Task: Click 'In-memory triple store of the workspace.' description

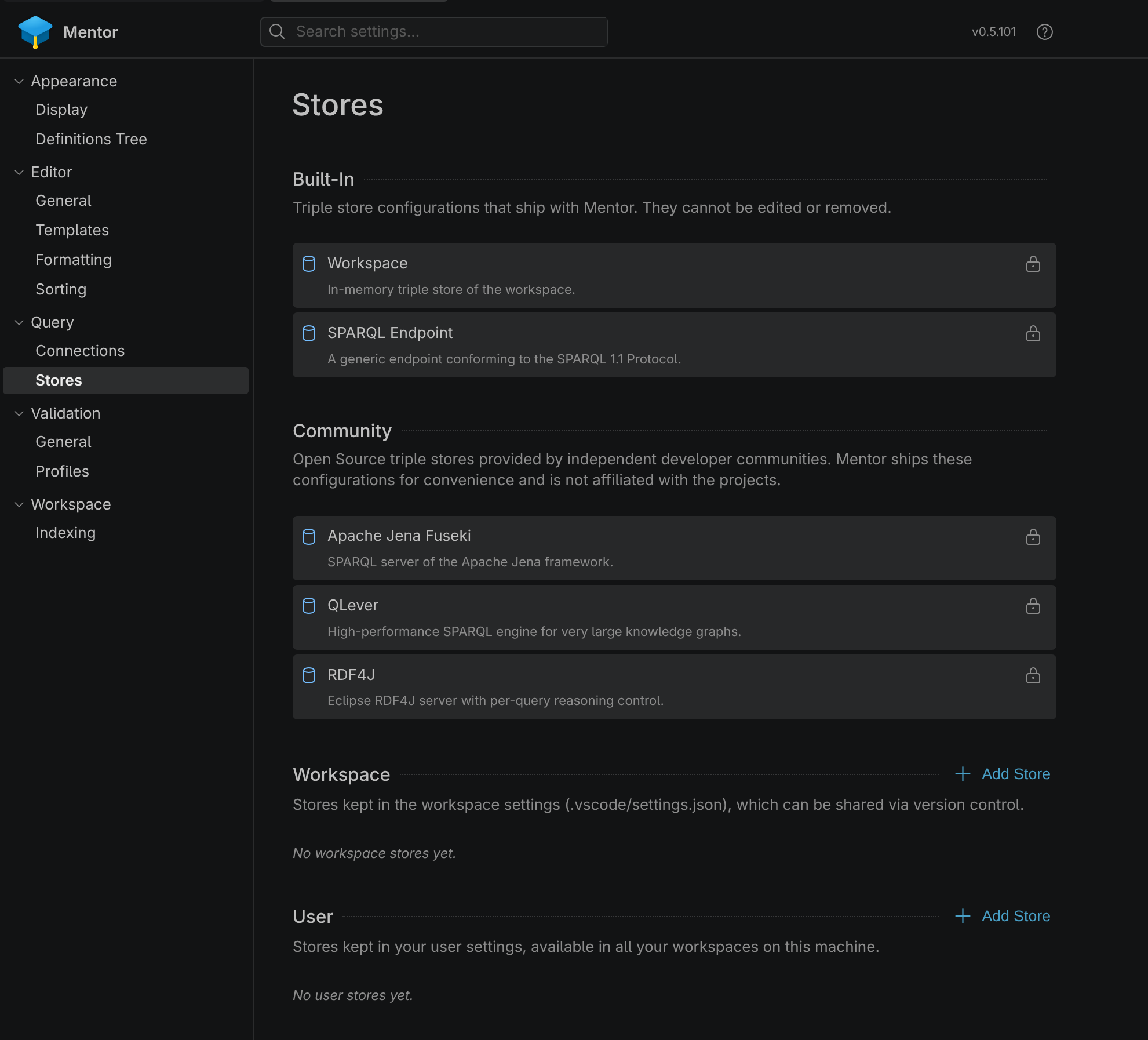Action: [x=451, y=289]
